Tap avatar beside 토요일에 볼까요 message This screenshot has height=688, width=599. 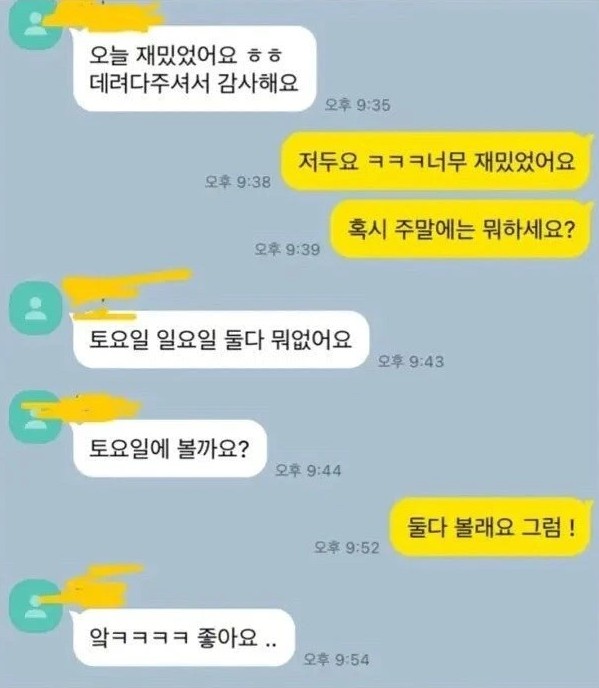[36, 417]
